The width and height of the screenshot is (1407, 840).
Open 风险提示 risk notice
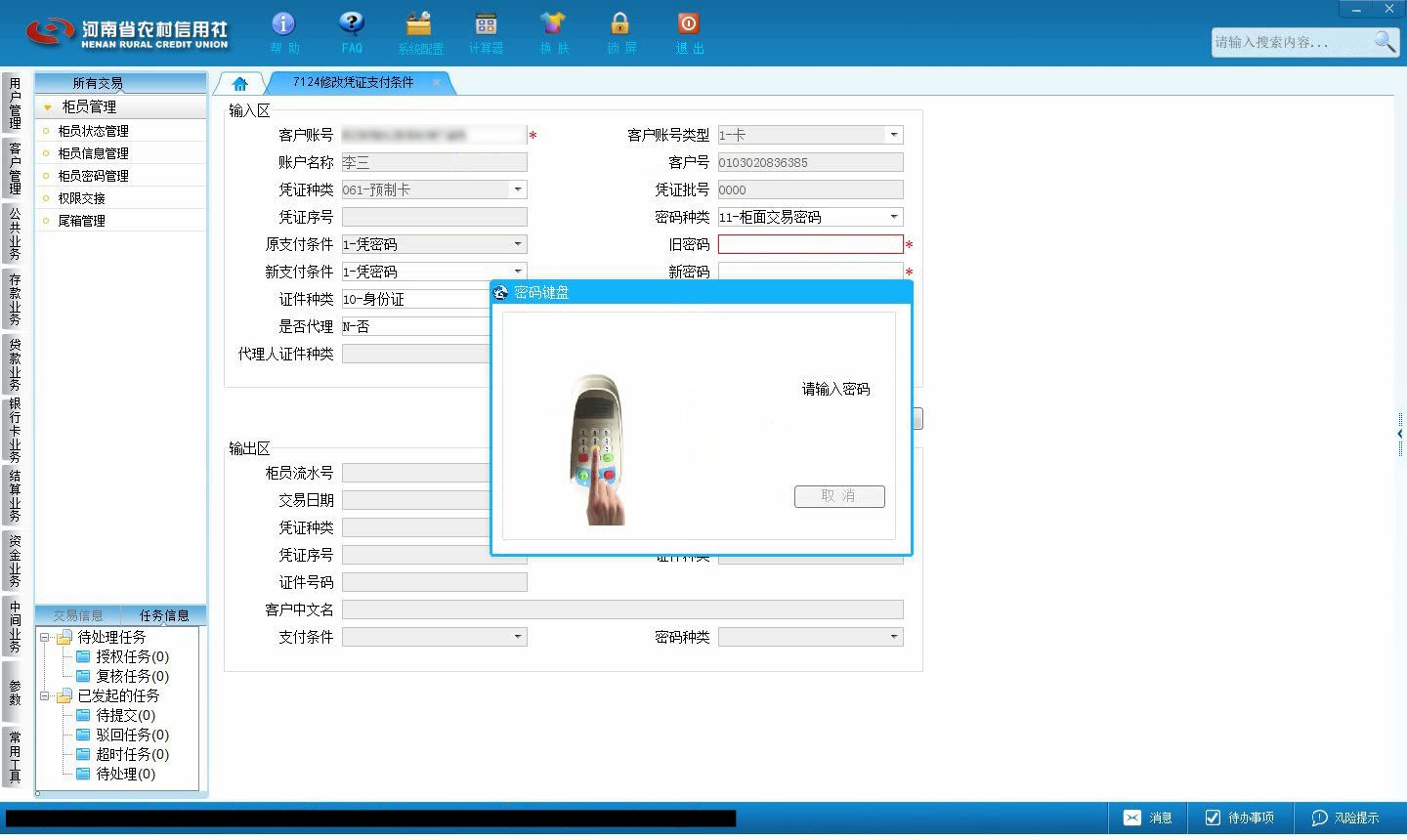point(1345,818)
